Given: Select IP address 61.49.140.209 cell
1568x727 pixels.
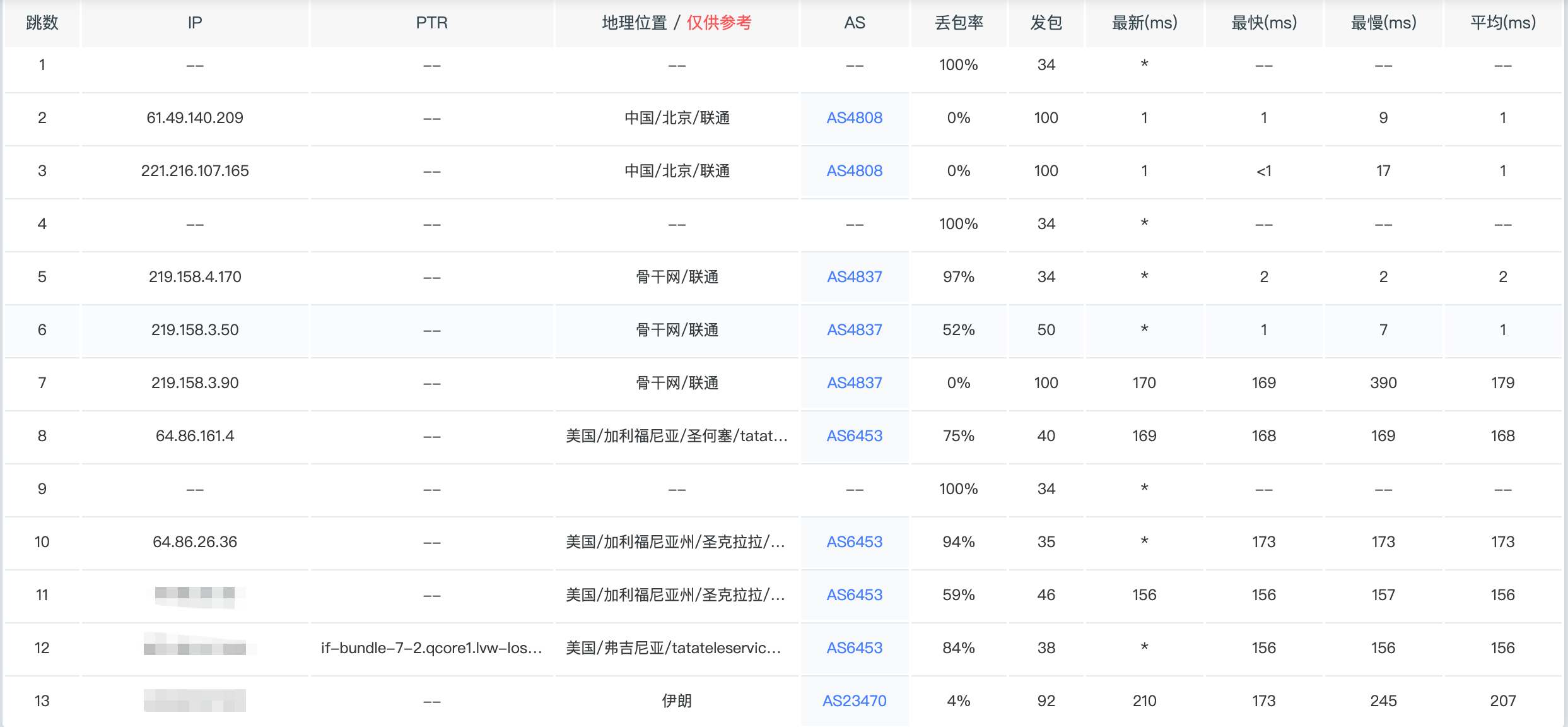Looking at the screenshot, I should click(195, 118).
